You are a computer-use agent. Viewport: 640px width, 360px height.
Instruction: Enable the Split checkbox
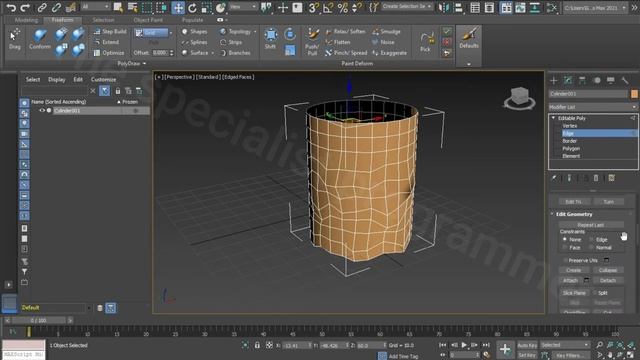pyautogui.click(x=595, y=293)
